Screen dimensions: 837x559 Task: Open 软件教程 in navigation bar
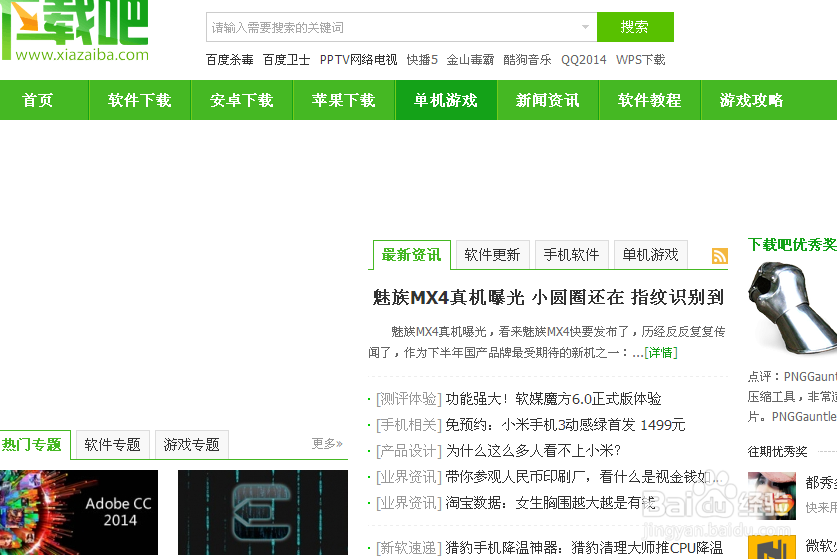click(x=650, y=100)
